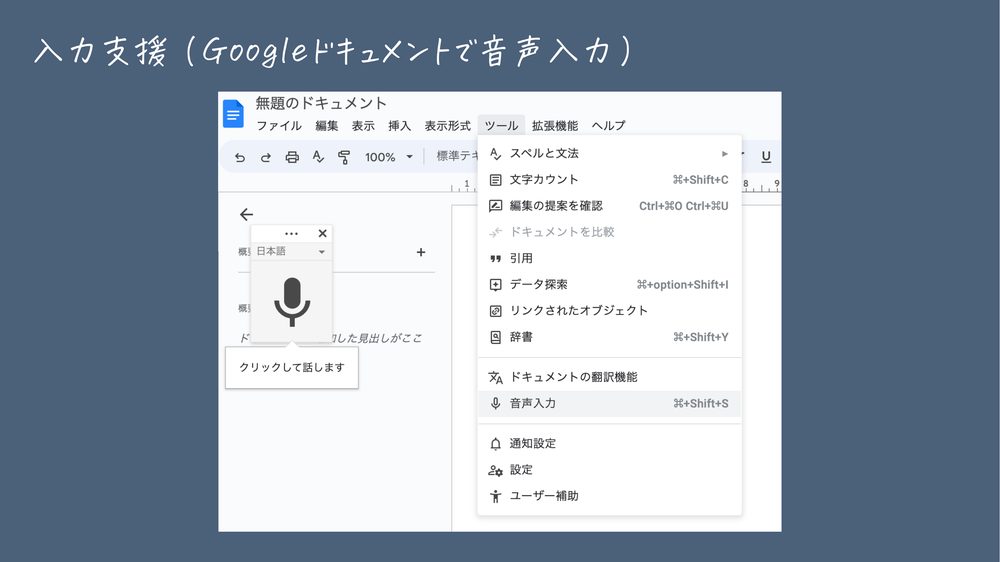Select 引用 in the tools menu
The width and height of the screenshot is (1000, 562).
pyautogui.click(x=609, y=258)
